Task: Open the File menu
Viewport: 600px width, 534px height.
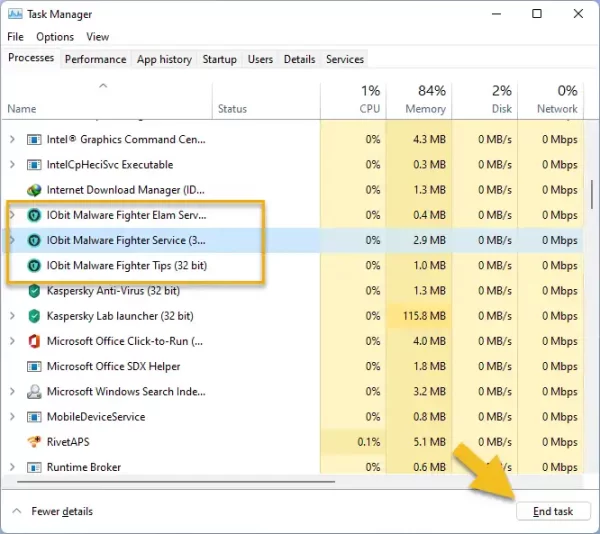Action: click(15, 37)
